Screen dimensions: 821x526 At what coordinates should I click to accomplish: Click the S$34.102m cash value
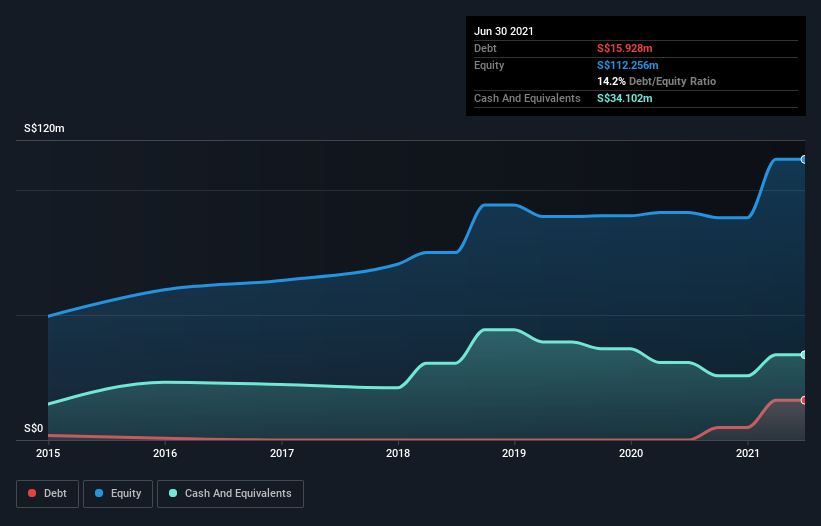pos(625,98)
